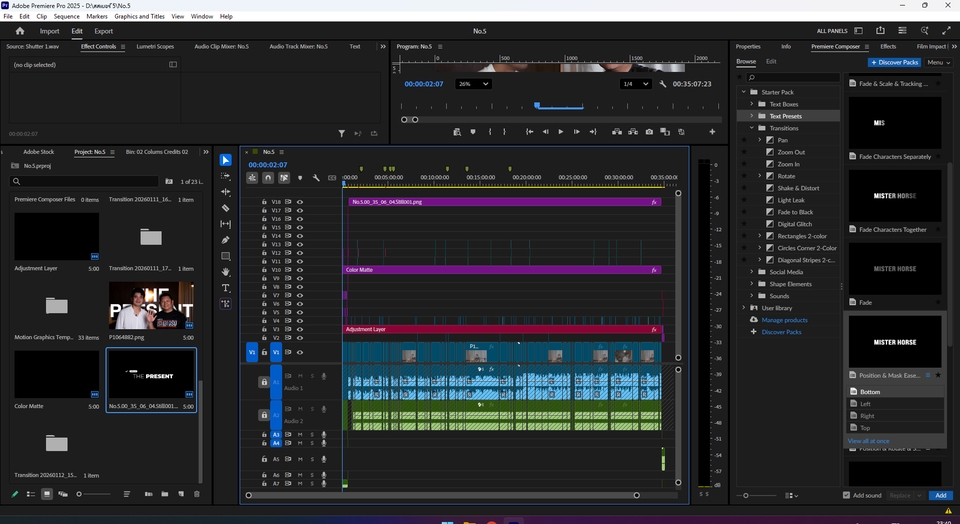Toggle the V3 track eye icon
960x524 pixels.
pos(300,329)
